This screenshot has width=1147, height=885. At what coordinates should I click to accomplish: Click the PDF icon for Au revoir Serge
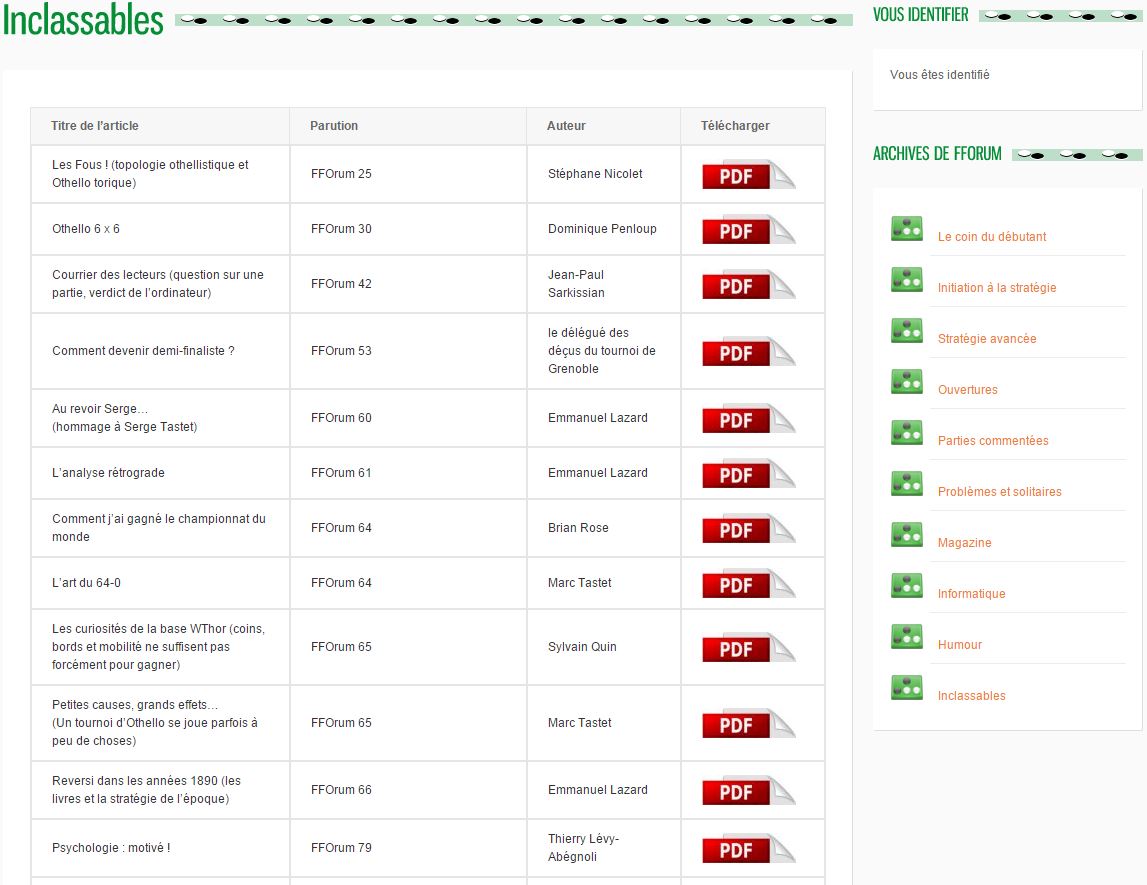(x=747, y=419)
